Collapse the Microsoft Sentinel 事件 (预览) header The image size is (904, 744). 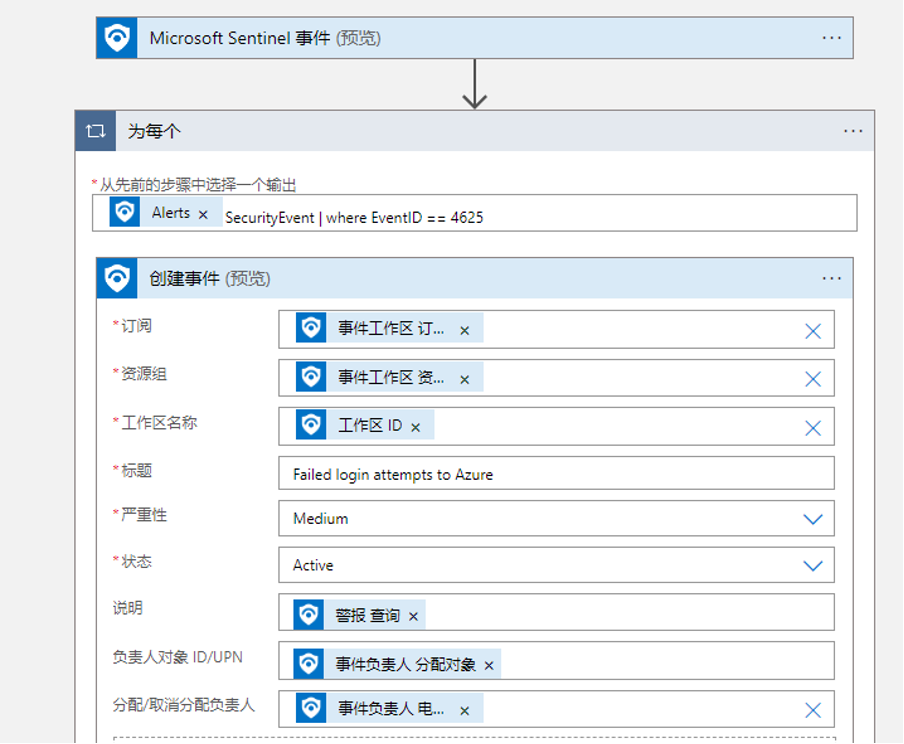click(x=474, y=38)
